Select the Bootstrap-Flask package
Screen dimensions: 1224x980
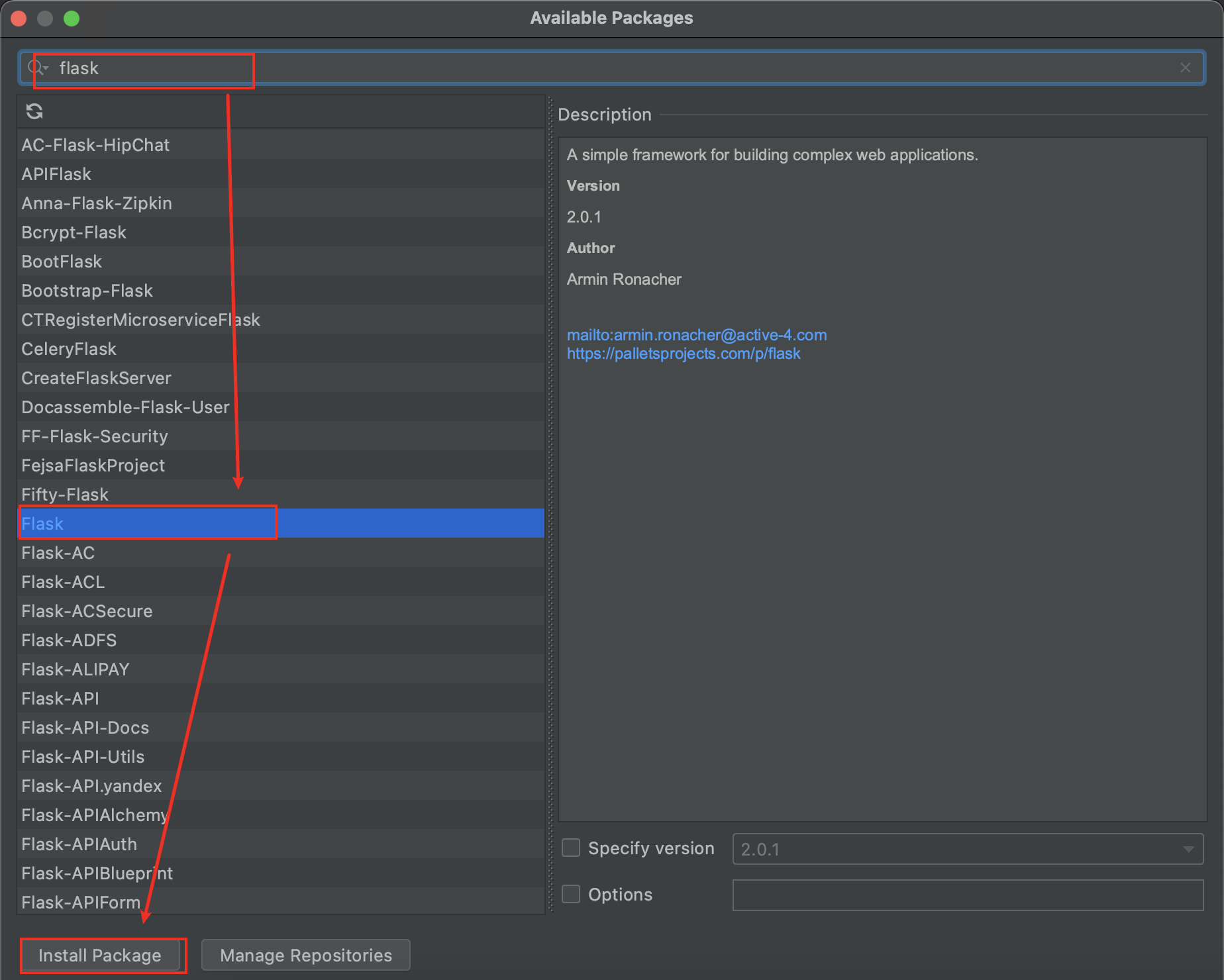click(281, 290)
